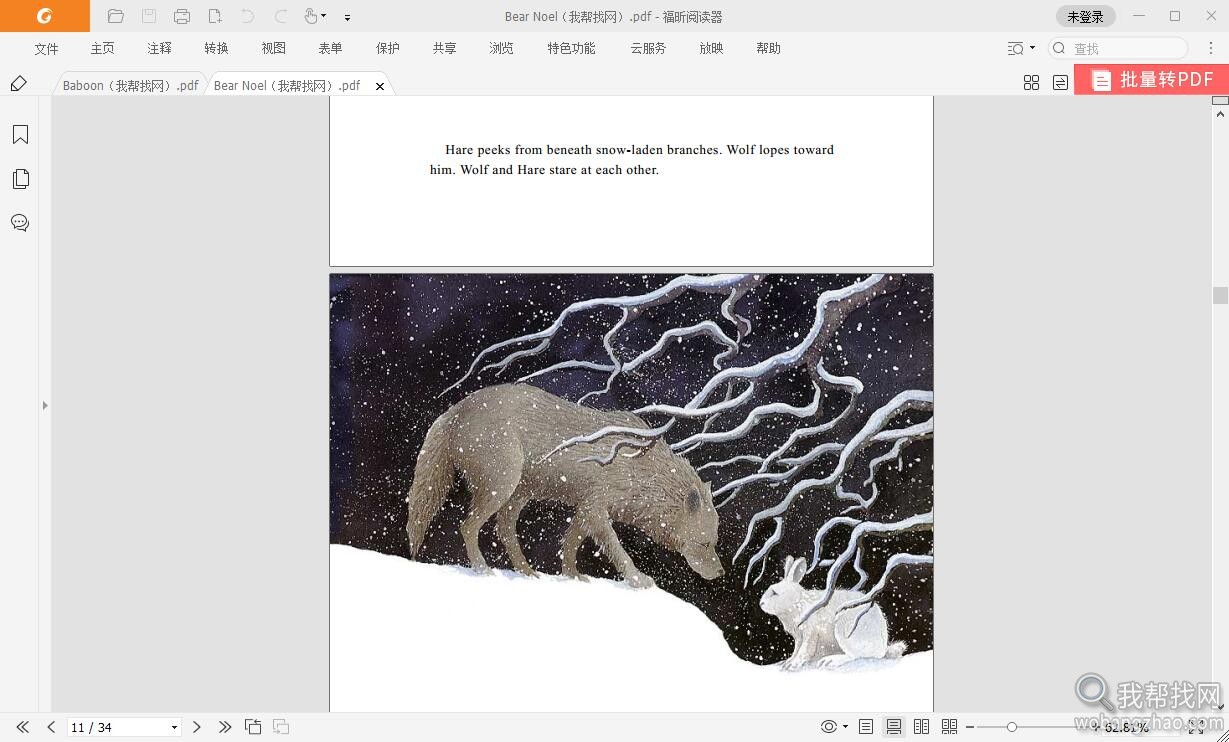Select the Bear Noel（我帮找网）.pdf tab

287,86
